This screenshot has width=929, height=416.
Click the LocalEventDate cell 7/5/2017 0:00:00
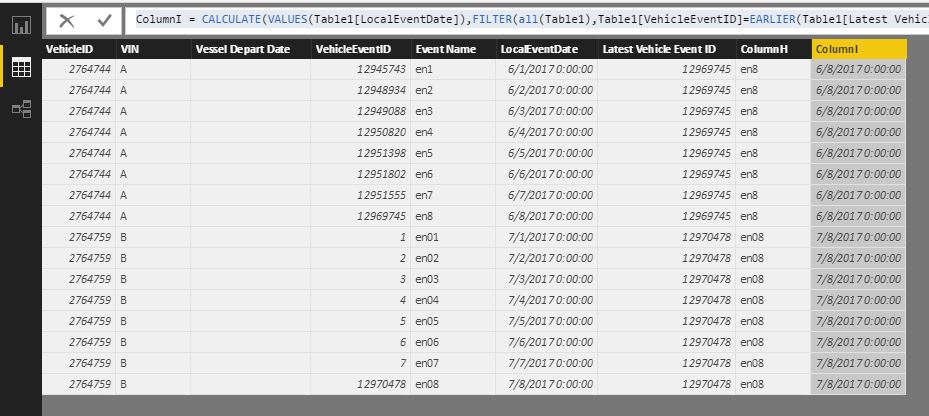[x=547, y=321]
